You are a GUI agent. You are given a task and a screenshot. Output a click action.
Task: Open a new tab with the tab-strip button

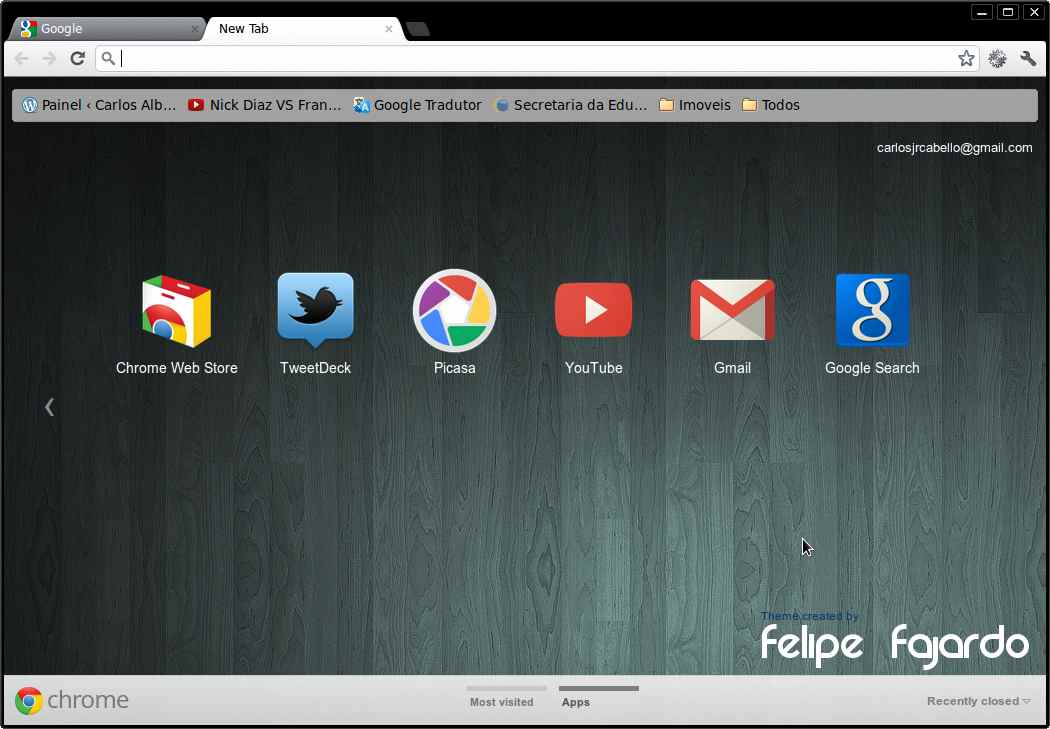418,29
